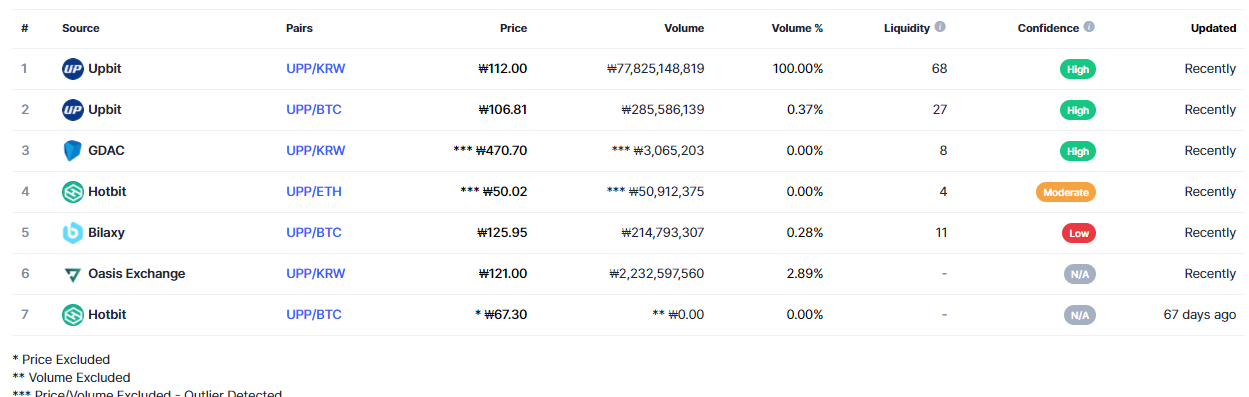The width and height of the screenshot is (1249, 397).
Task: Click the Oasis Exchange logo icon
Action: tap(72, 274)
